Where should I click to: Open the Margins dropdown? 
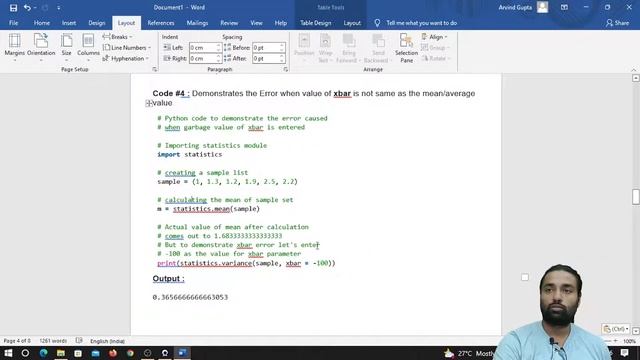click(15, 47)
